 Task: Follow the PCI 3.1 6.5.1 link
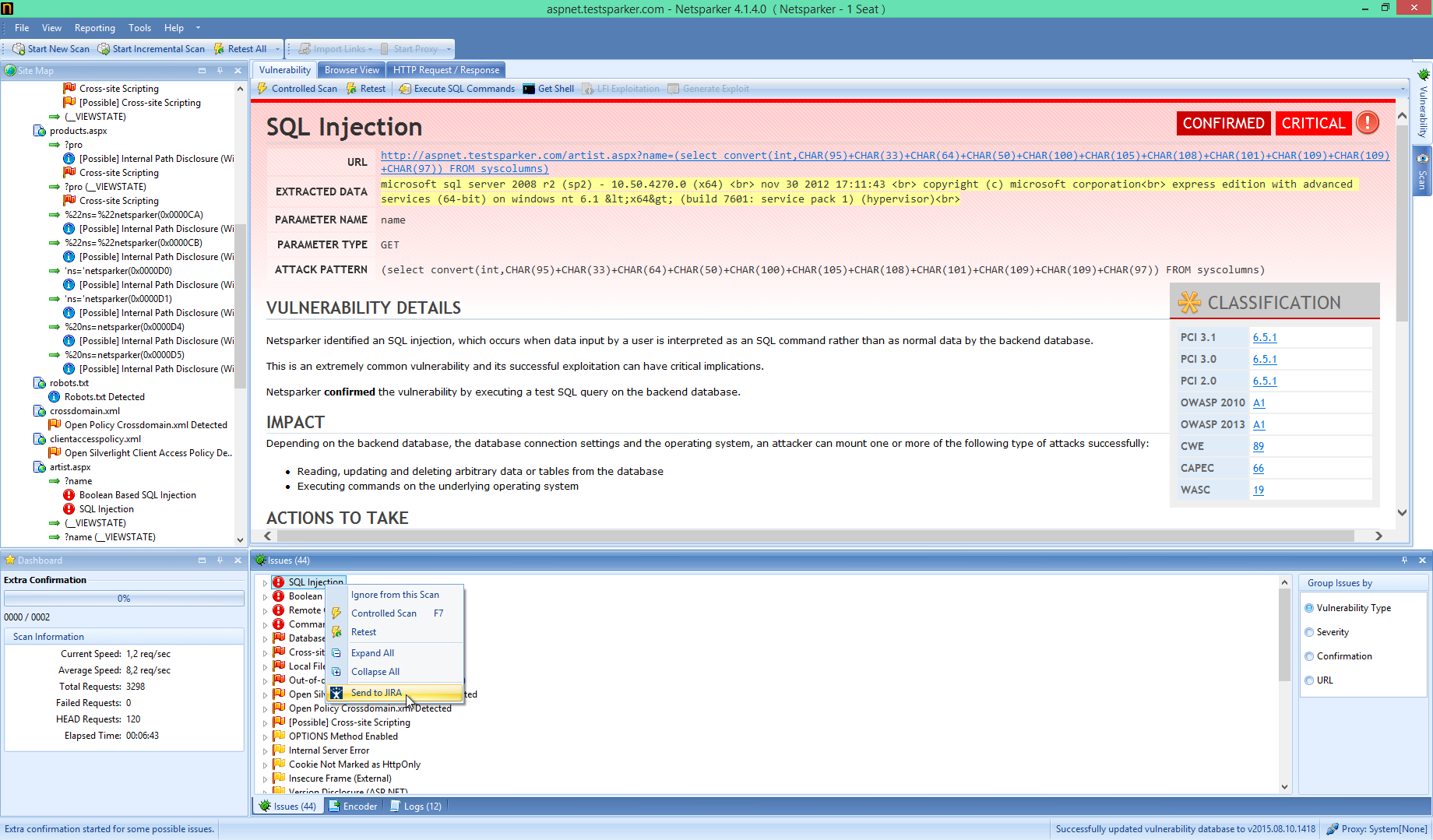pyautogui.click(x=1265, y=337)
